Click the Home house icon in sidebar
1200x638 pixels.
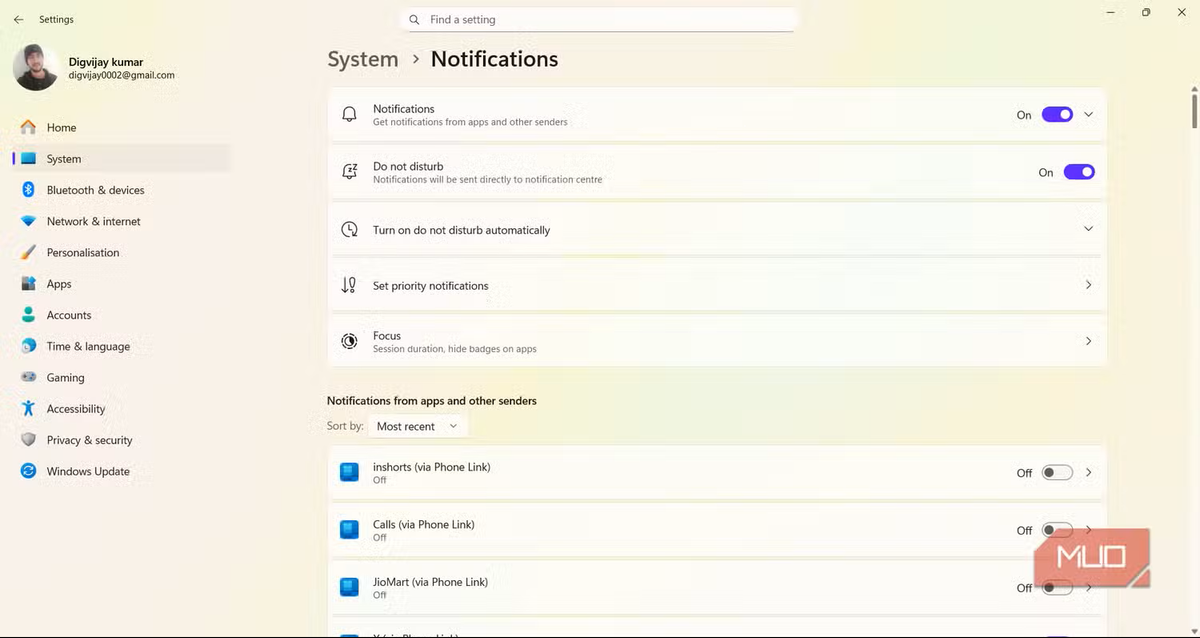28,127
